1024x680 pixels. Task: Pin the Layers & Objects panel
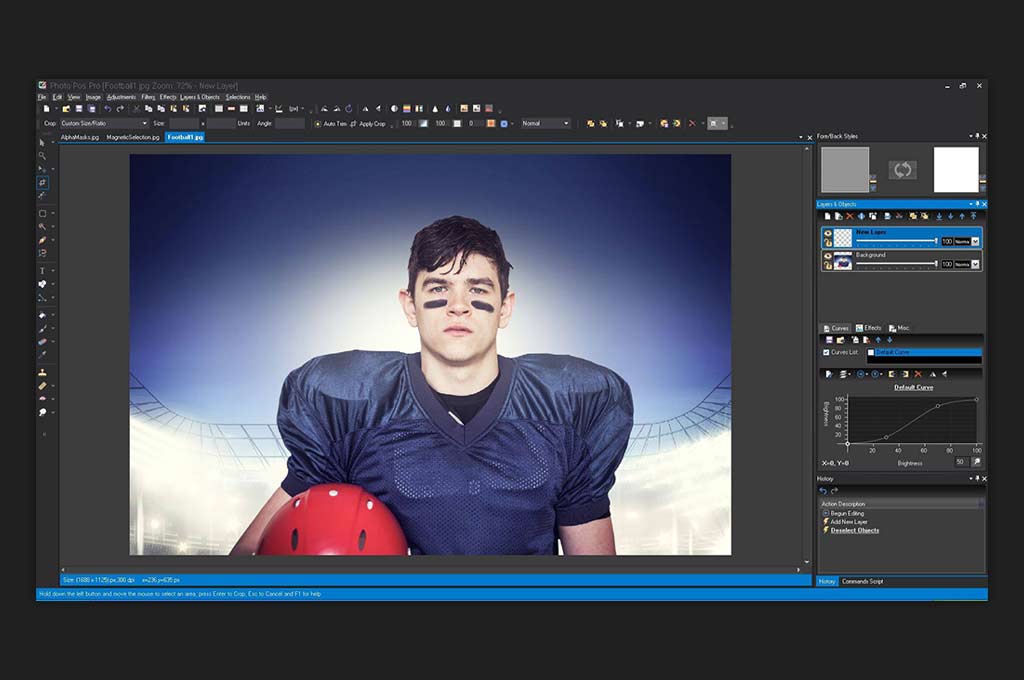pos(978,204)
